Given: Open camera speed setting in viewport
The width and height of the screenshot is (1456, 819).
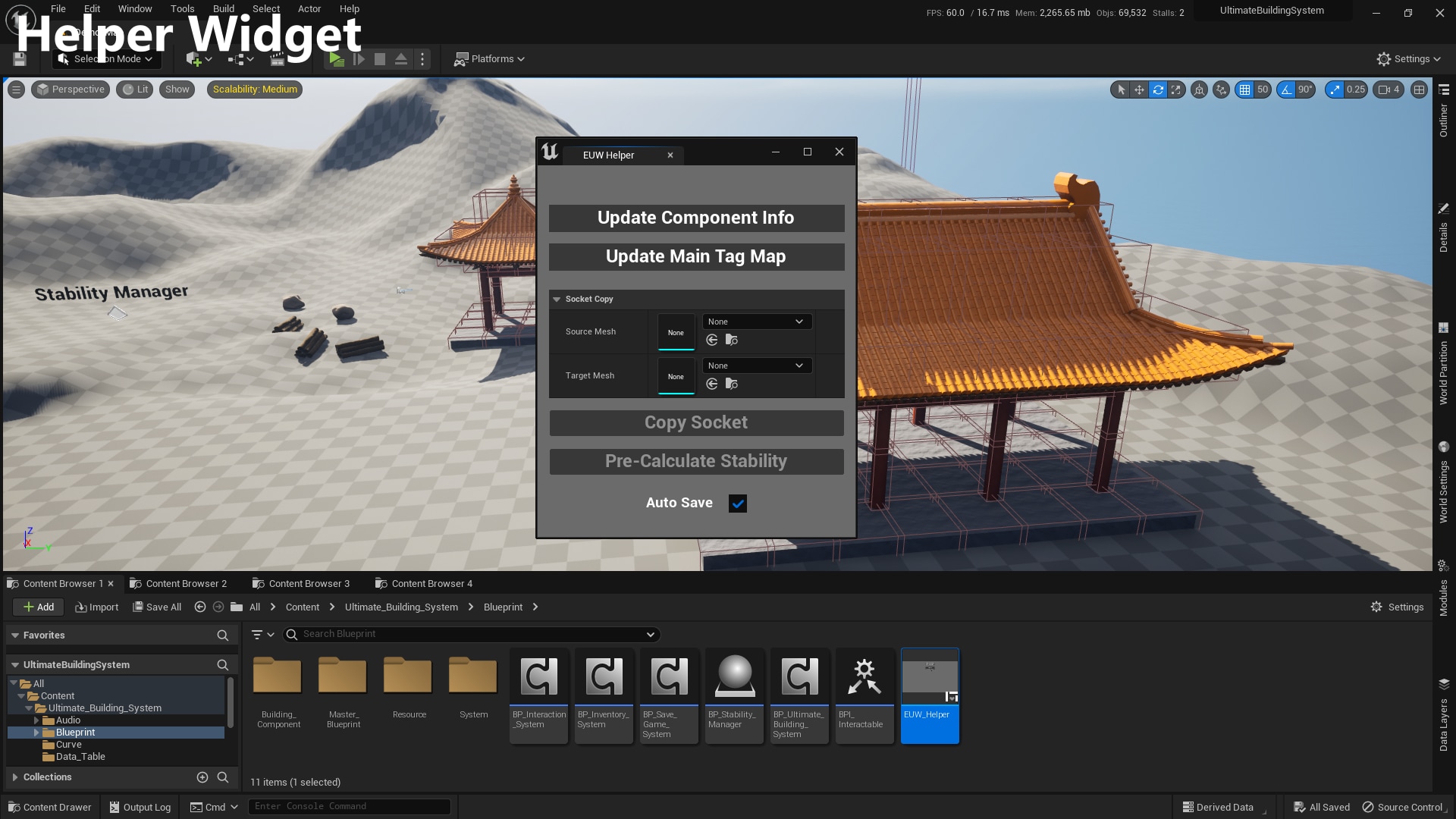Looking at the screenshot, I should [1389, 89].
